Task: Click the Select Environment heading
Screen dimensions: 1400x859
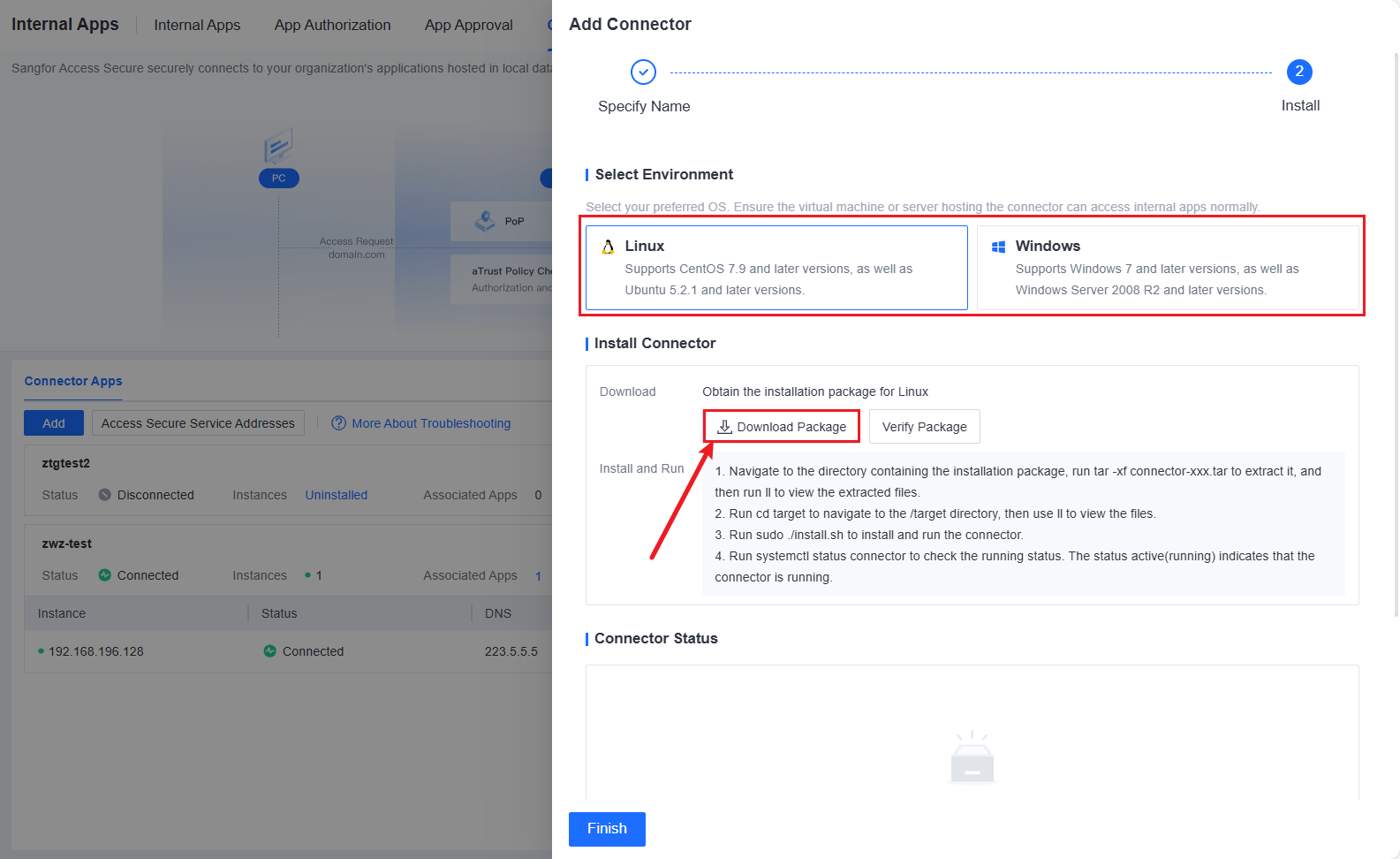Action: (x=664, y=174)
